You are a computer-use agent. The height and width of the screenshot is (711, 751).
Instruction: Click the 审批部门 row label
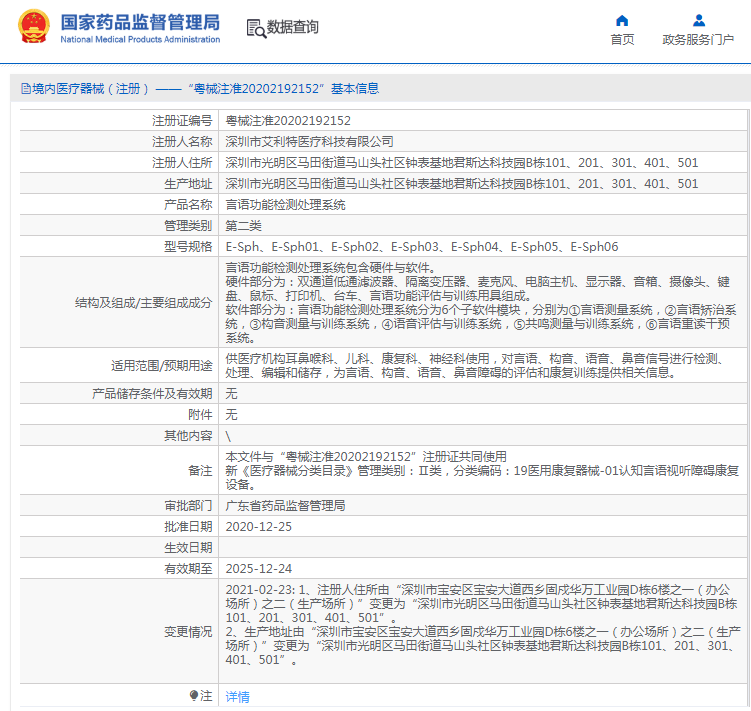[188, 506]
